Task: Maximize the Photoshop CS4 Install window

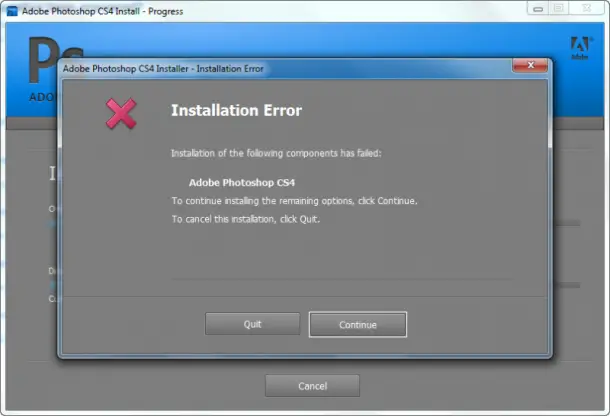Action: 558,9
